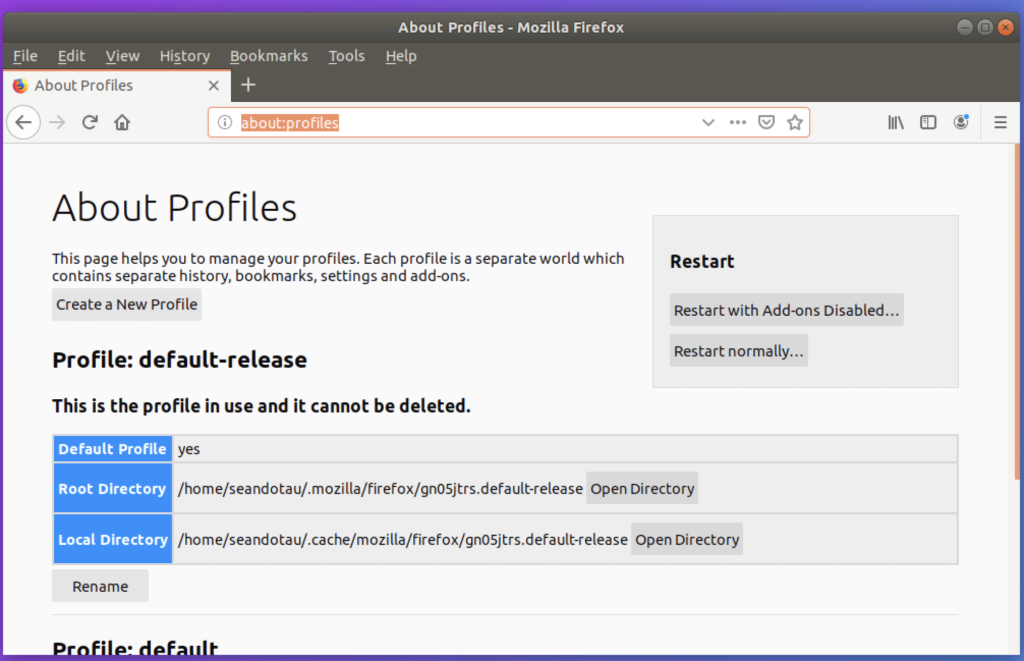This screenshot has width=1024, height=661.
Task: Open the File menu
Action: (x=25, y=56)
